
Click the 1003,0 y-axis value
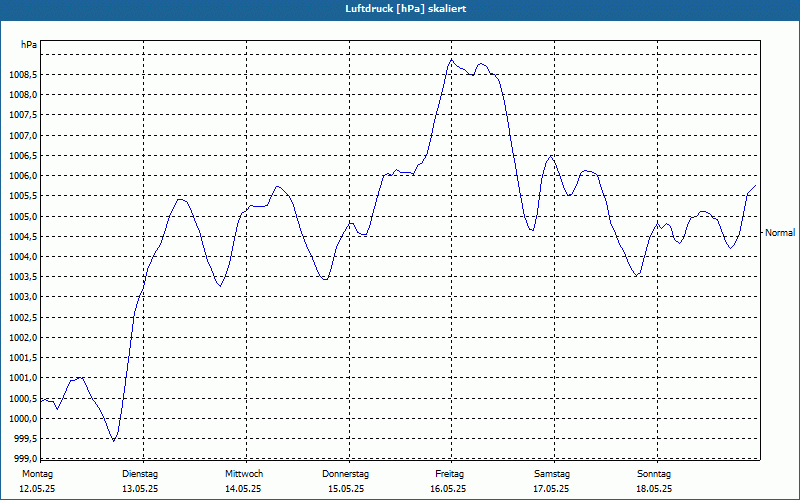23,297
